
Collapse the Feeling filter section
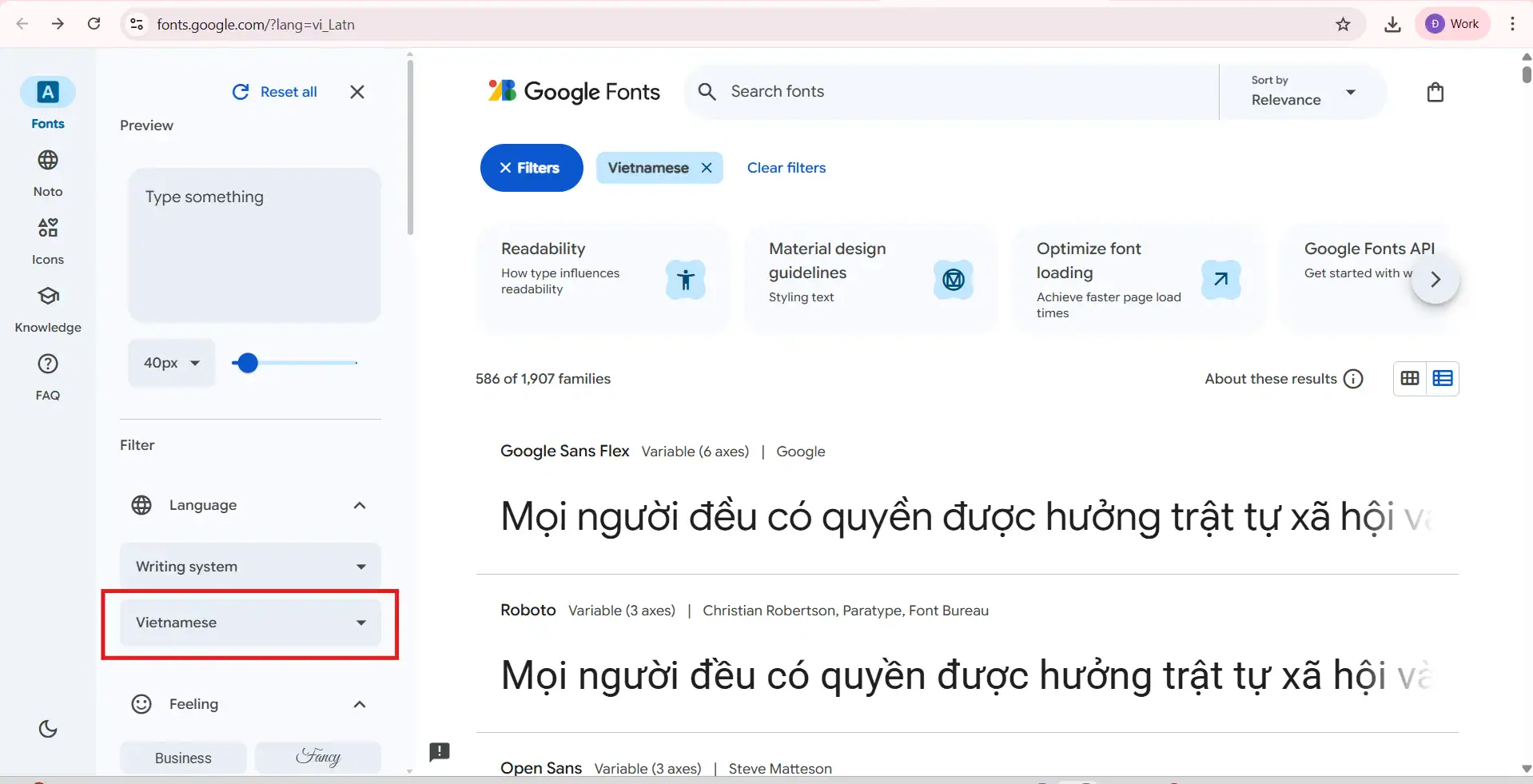coord(360,704)
